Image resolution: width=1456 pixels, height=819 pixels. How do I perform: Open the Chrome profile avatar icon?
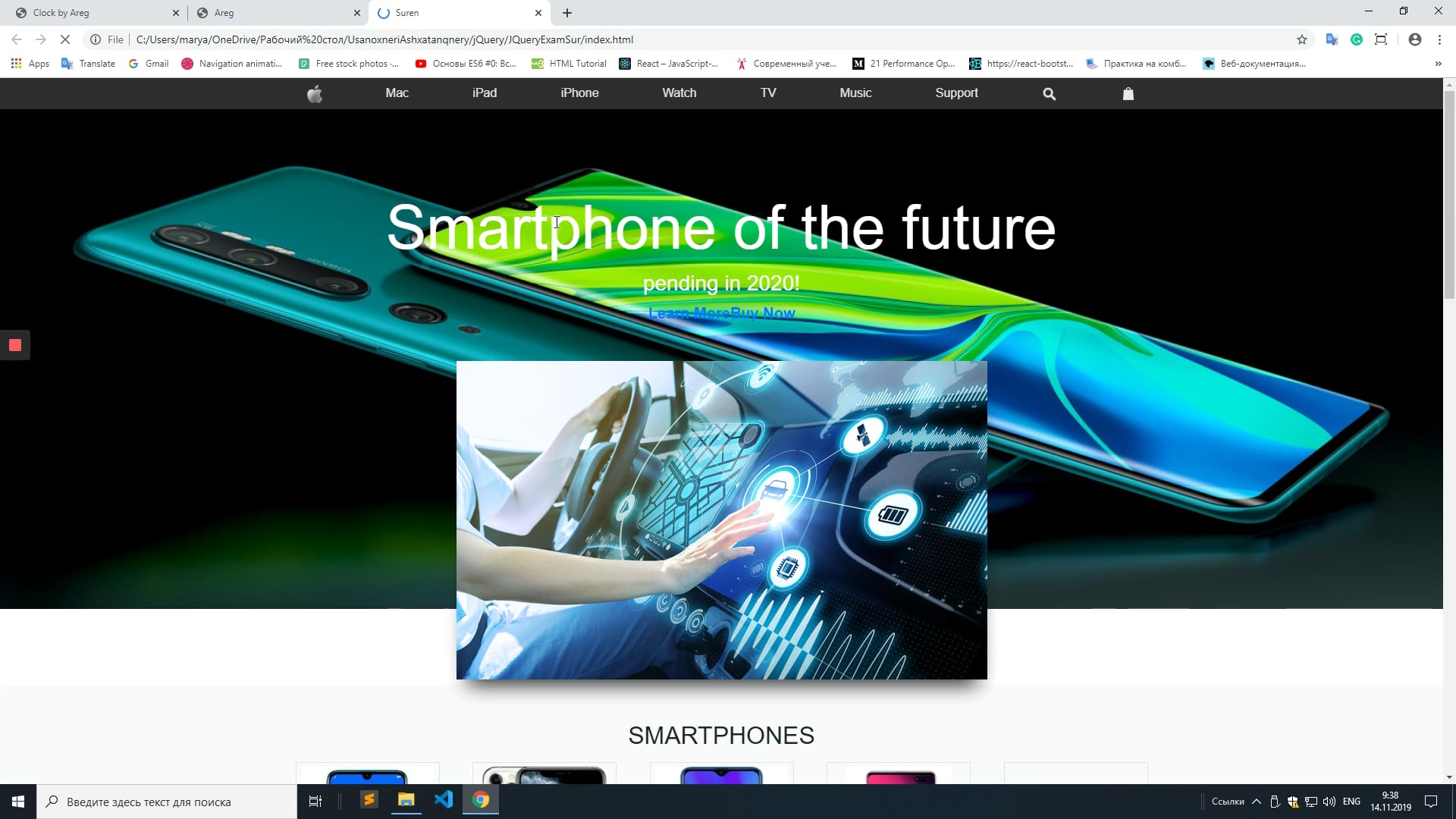click(1415, 39)
